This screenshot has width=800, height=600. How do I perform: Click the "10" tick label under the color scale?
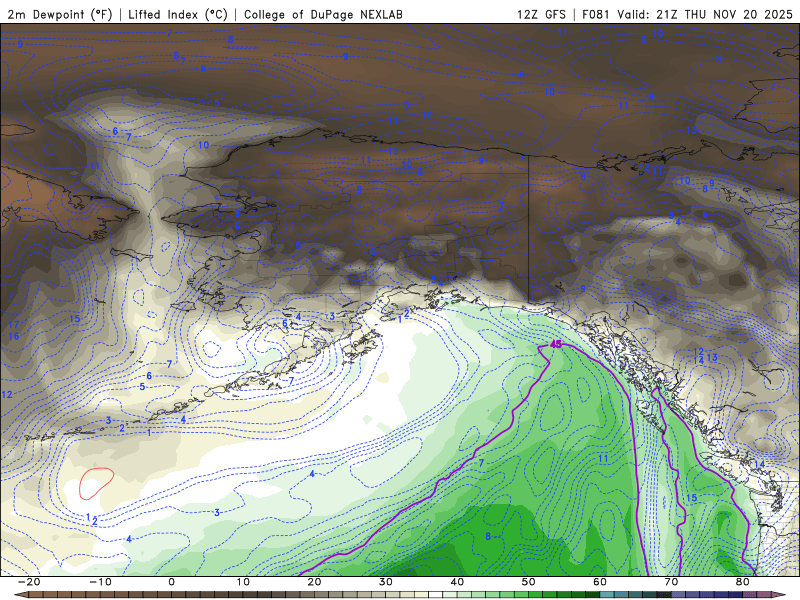click(x=243, y=582)
